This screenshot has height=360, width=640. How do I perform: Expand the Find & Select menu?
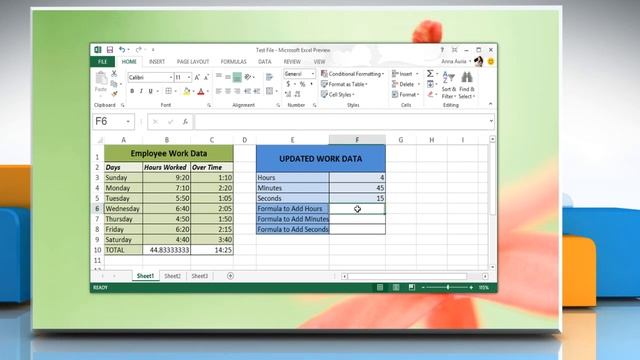click(467, 86)
